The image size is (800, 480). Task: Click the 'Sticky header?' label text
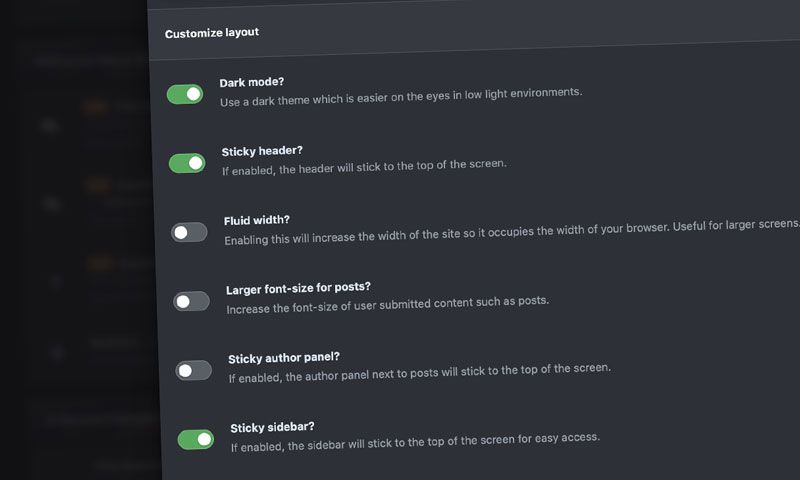coord(262,151)
